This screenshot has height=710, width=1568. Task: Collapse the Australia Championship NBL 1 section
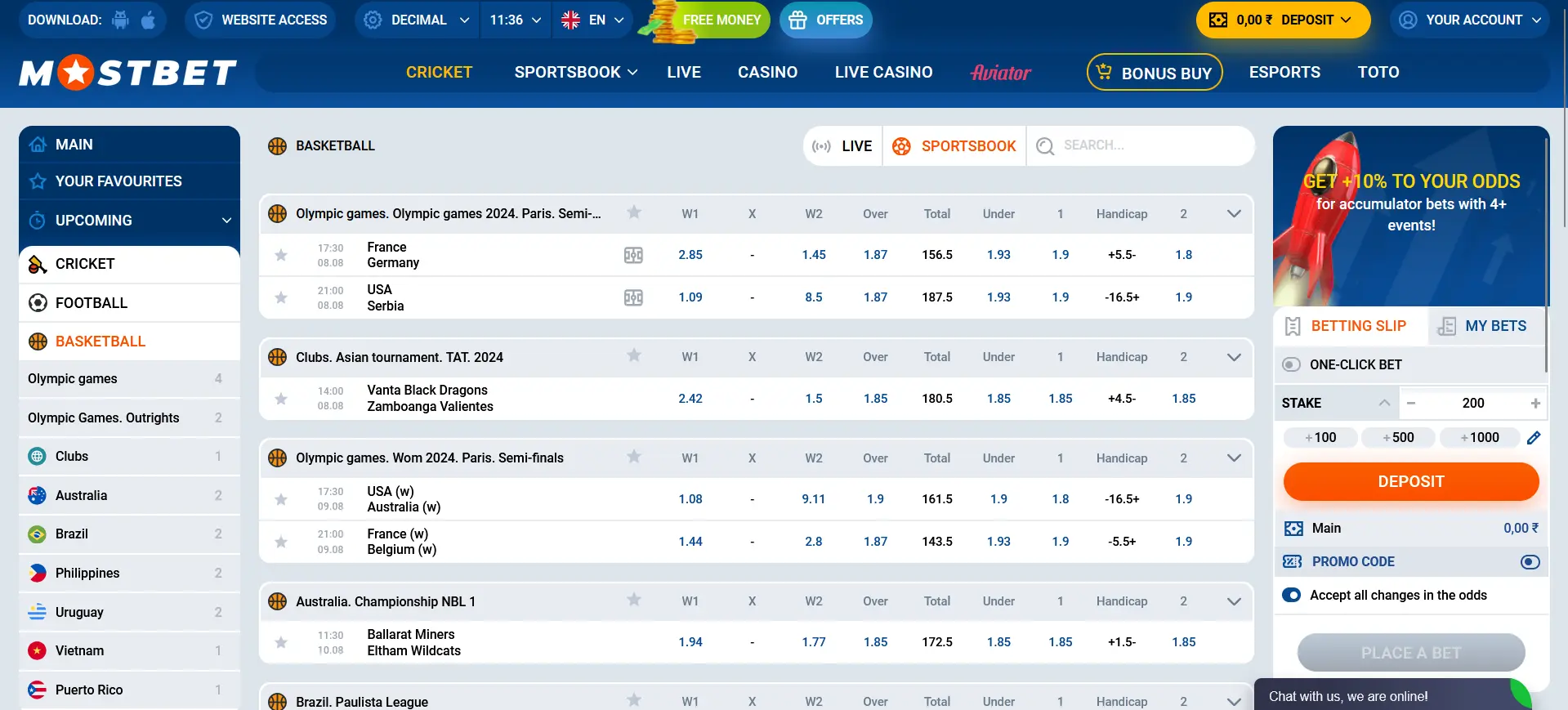1234,601
